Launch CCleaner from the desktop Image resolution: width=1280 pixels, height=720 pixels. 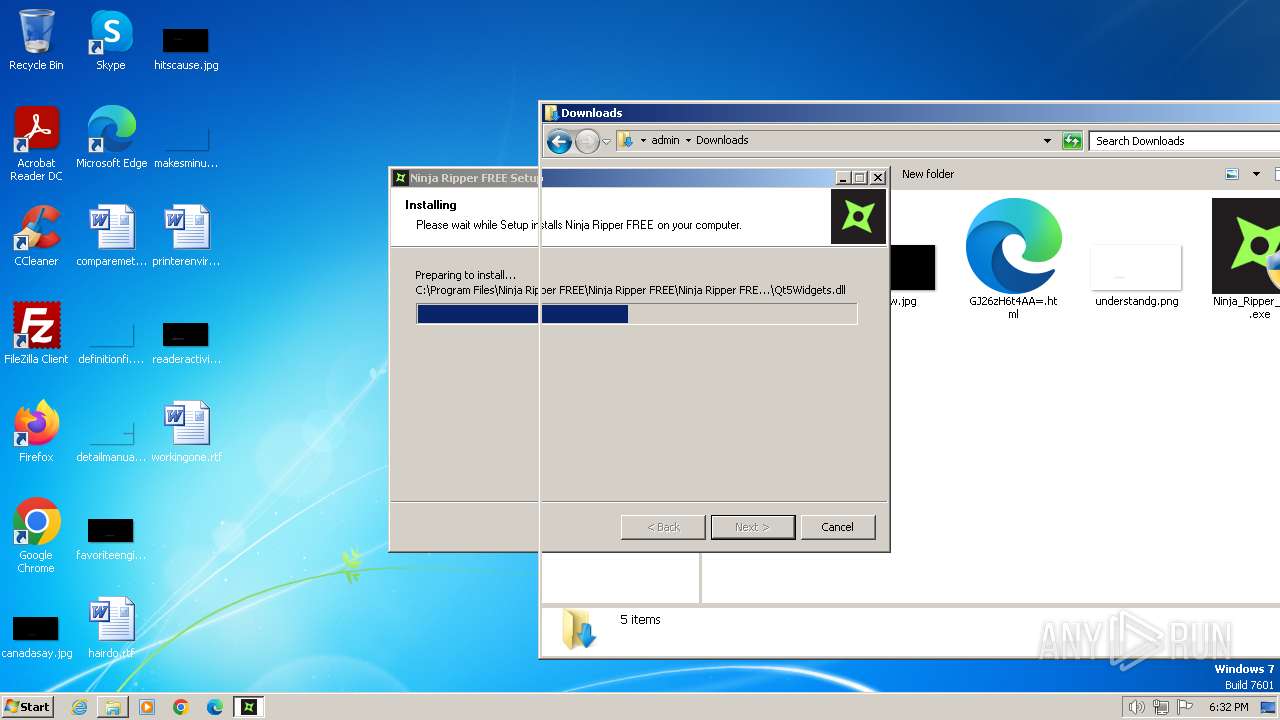point(36,236)
